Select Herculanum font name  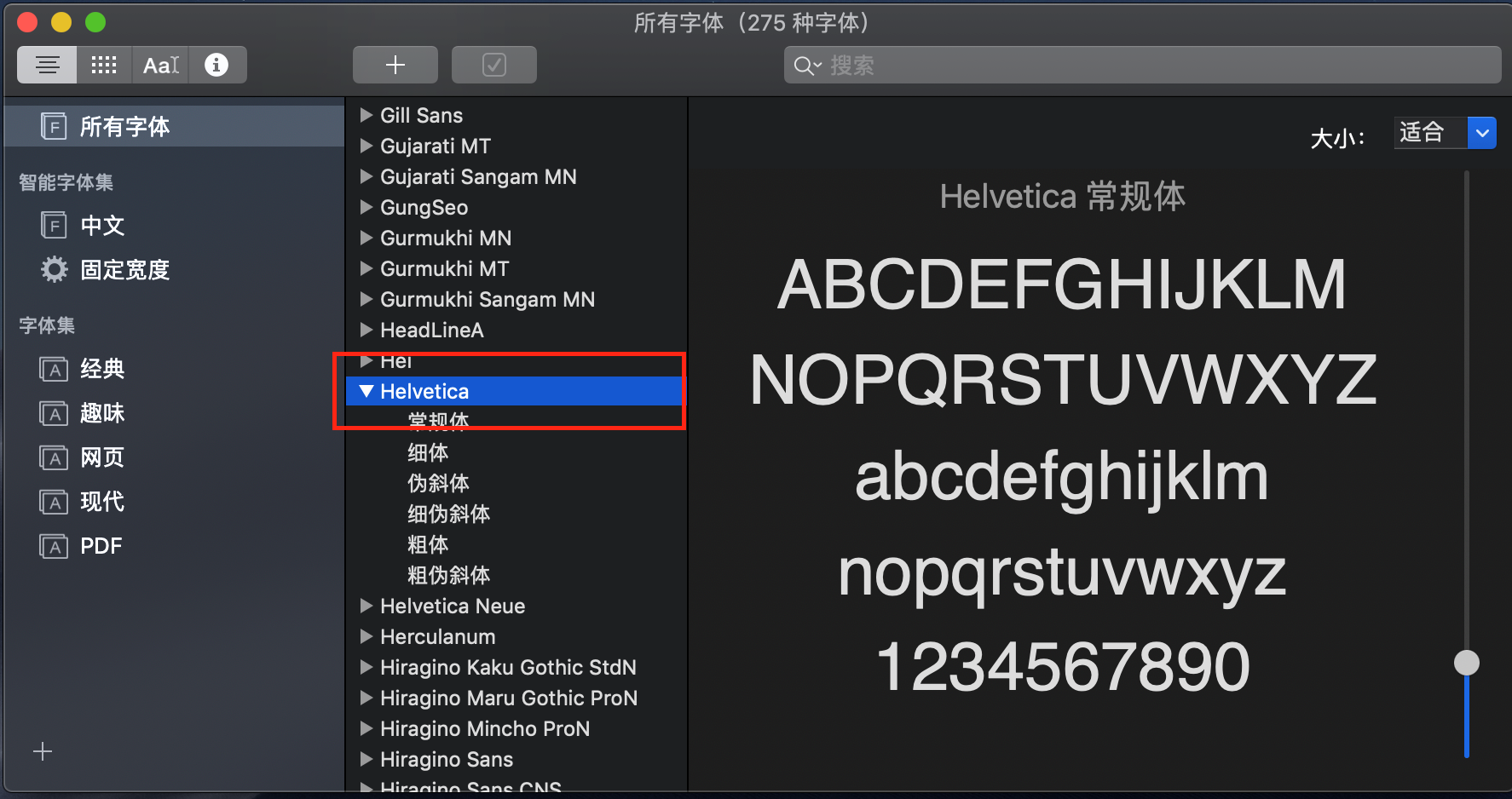click(x=437, y=636)
